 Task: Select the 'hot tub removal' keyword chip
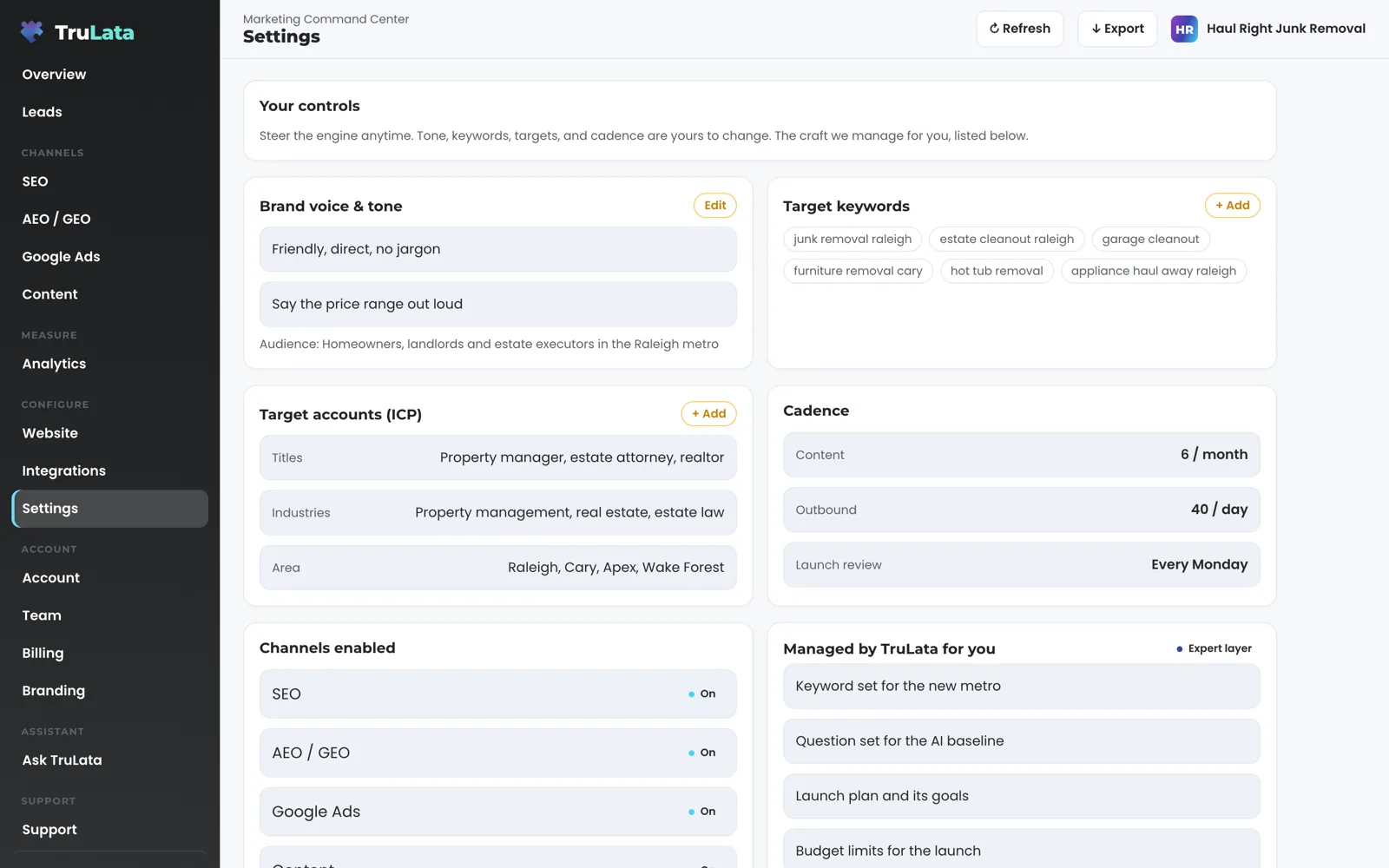point(997,271)
